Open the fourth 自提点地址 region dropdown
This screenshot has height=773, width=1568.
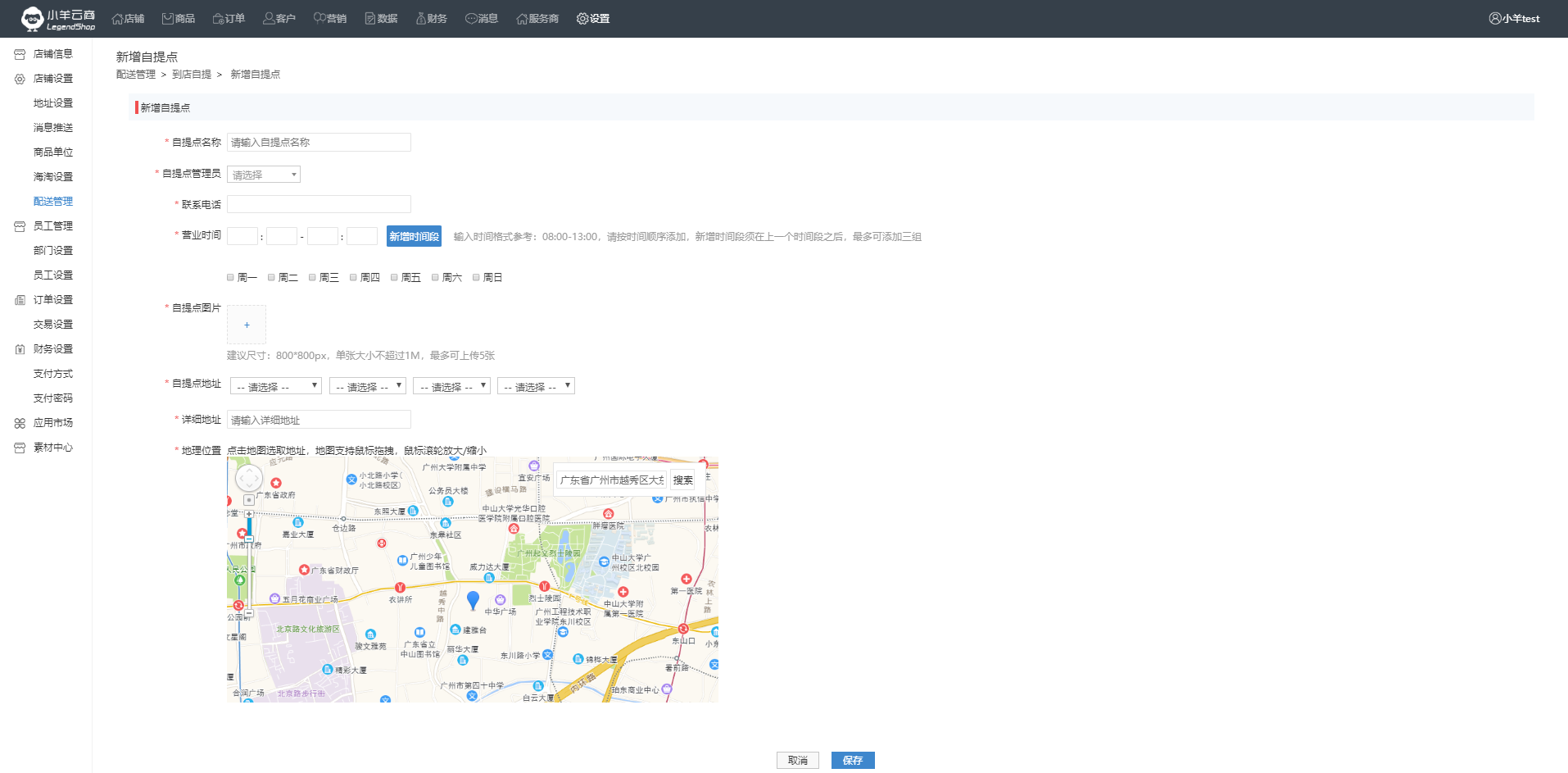point(536,386)
